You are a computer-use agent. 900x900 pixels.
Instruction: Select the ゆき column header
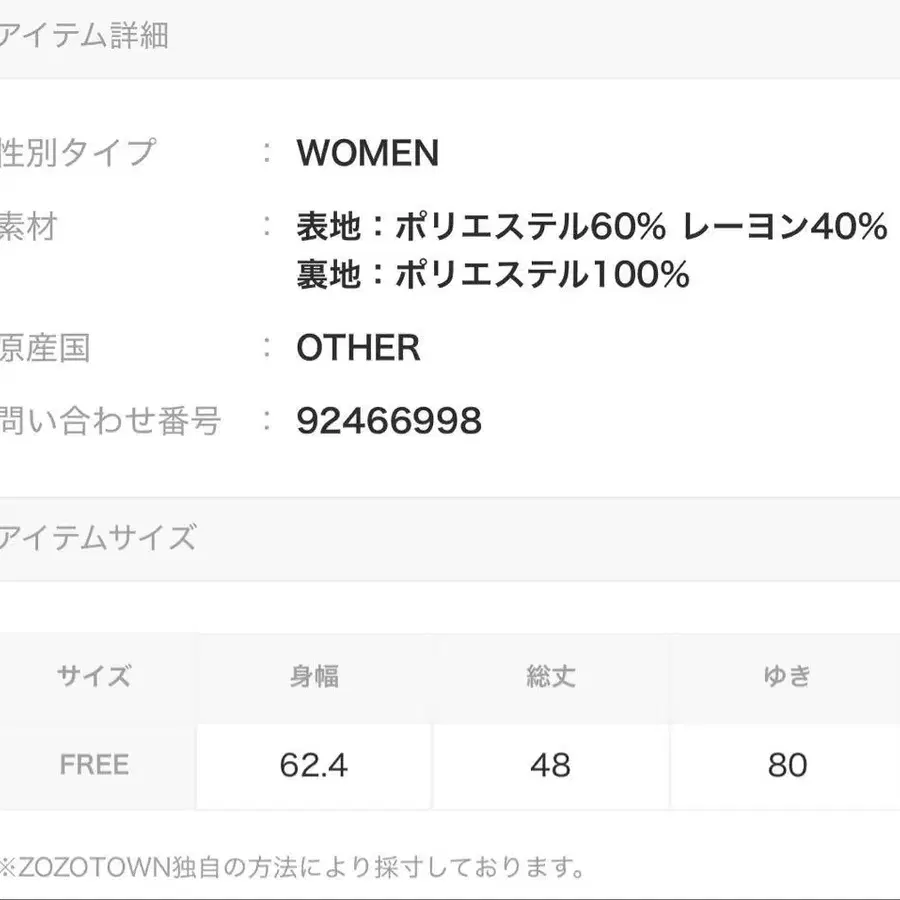click(786, 676)
